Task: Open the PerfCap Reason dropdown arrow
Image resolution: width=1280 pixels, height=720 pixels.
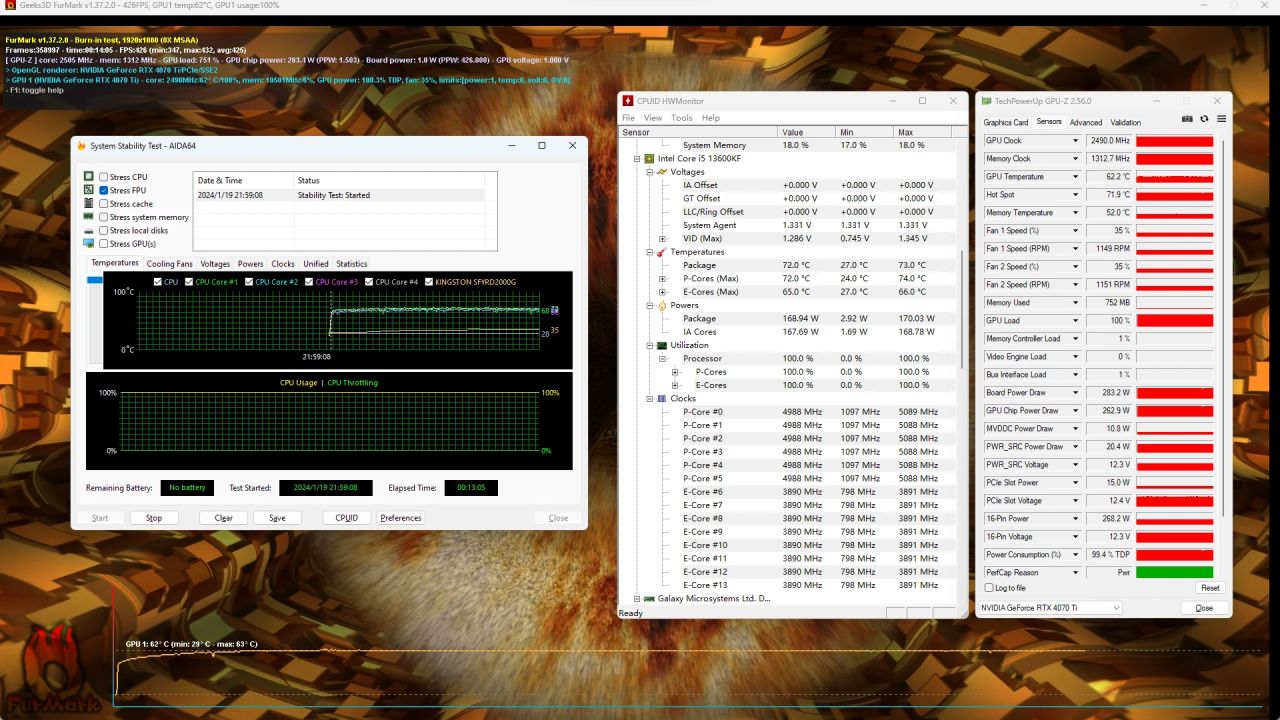Action: point(1076,573)
